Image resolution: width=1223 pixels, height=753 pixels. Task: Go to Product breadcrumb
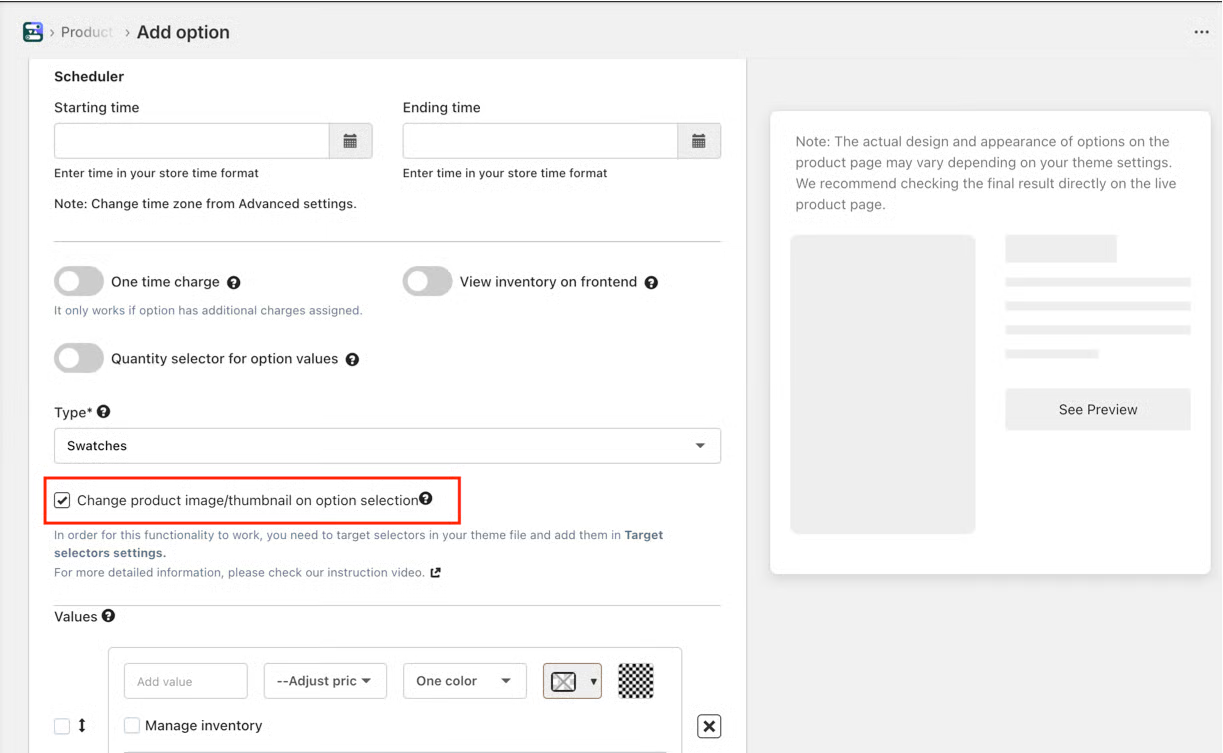point(87,32)
